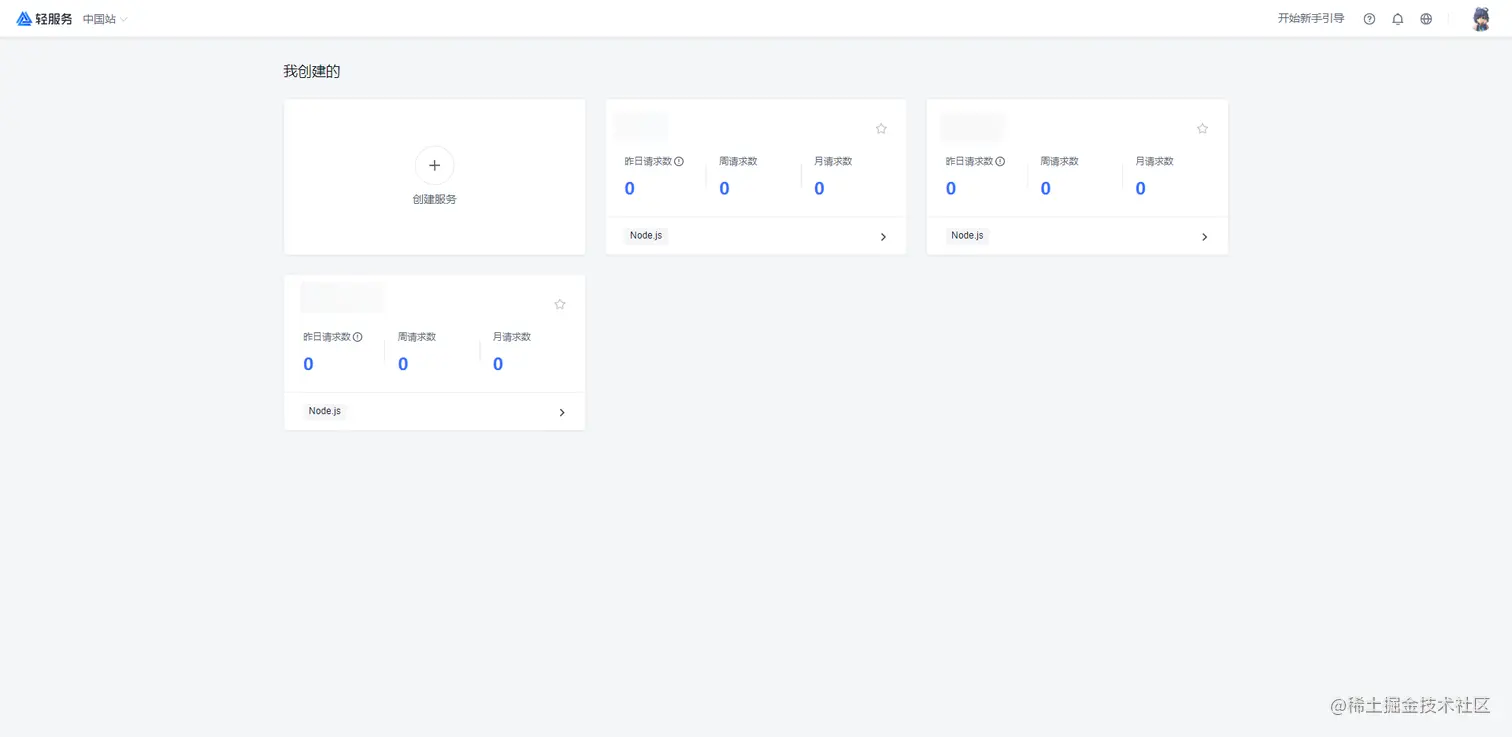Click the 昨日请求数 info icon on the card beside 创建服务
Image resolution: width=1512 pixels, height=737 pixels.
pos(679,161)
